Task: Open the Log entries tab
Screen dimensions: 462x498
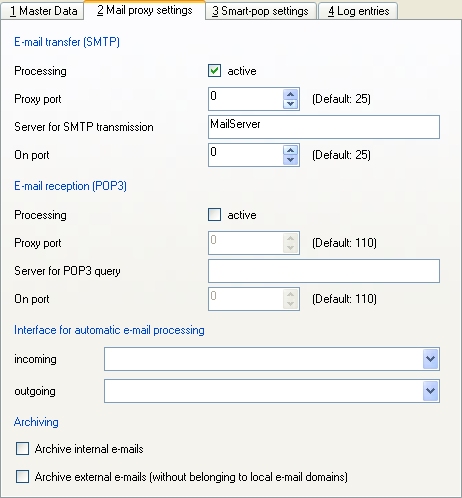Action: coord(358,11)
